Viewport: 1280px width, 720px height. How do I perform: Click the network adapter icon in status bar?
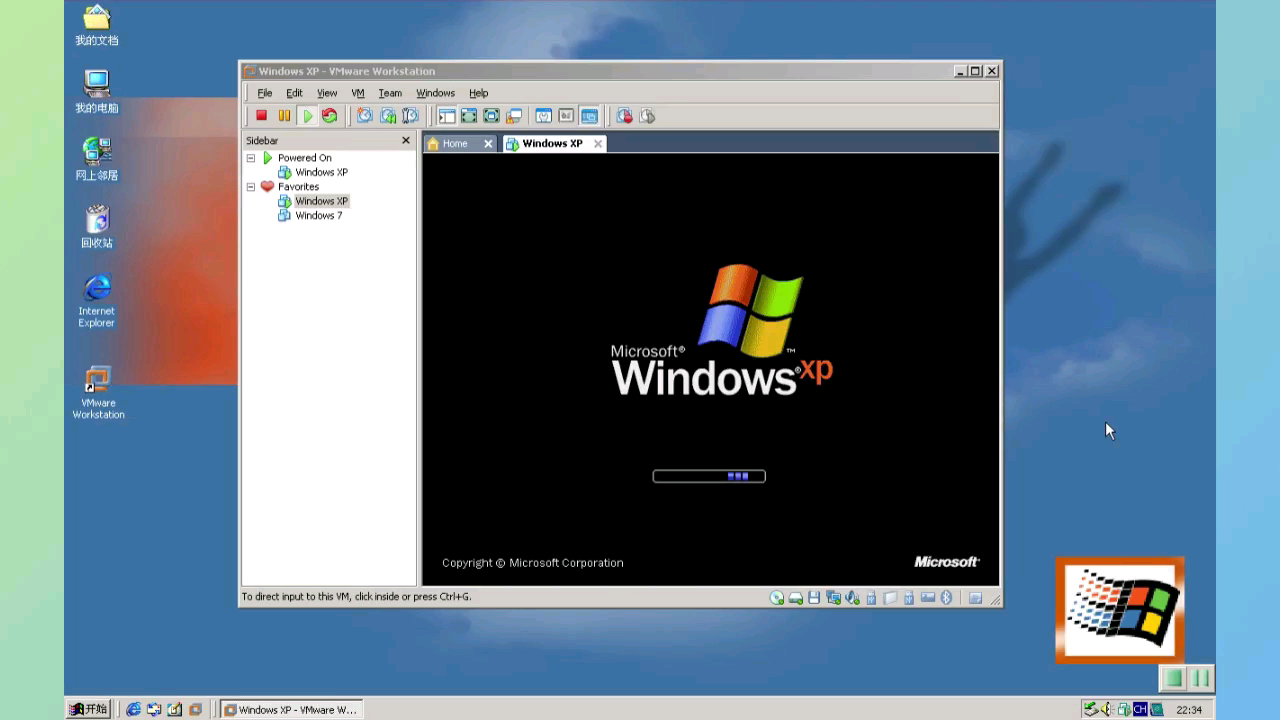[x=833, y=597]
